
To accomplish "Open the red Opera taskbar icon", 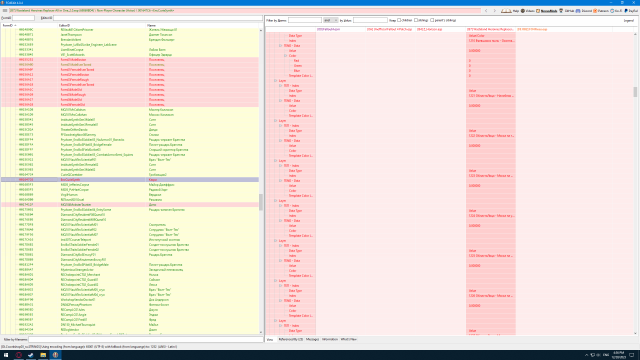I will tap(18, 355).
